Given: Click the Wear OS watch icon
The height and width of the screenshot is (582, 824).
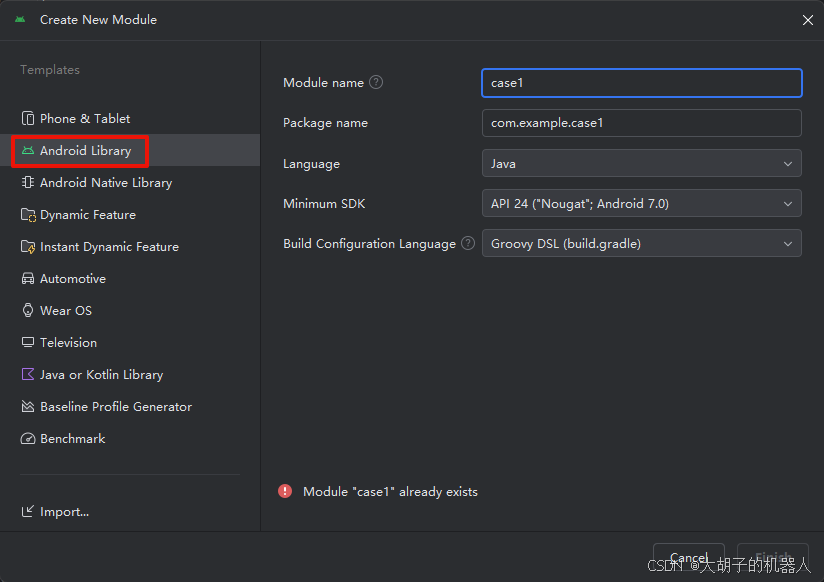Looking at the screenshot, I should tap(28, 311).
